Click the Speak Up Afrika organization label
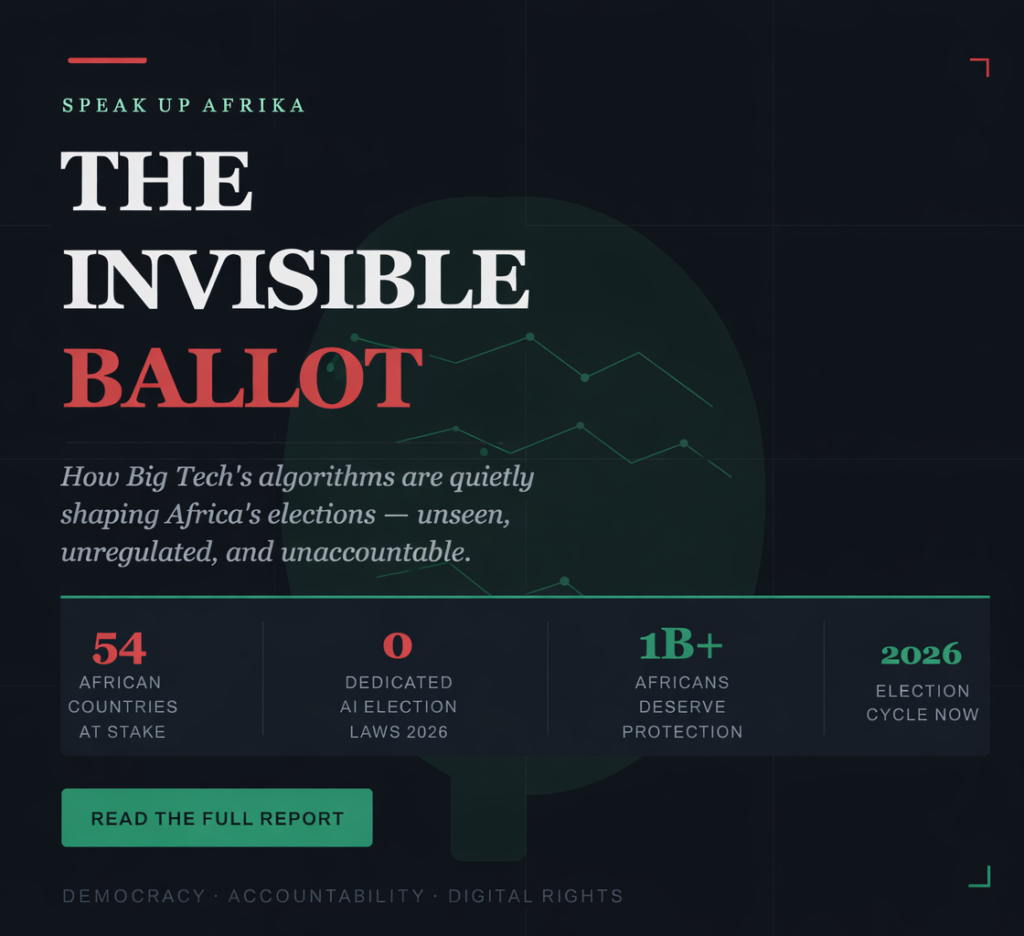The height and width of the screenshot is (936, 1024). click(x=183, y=105)
